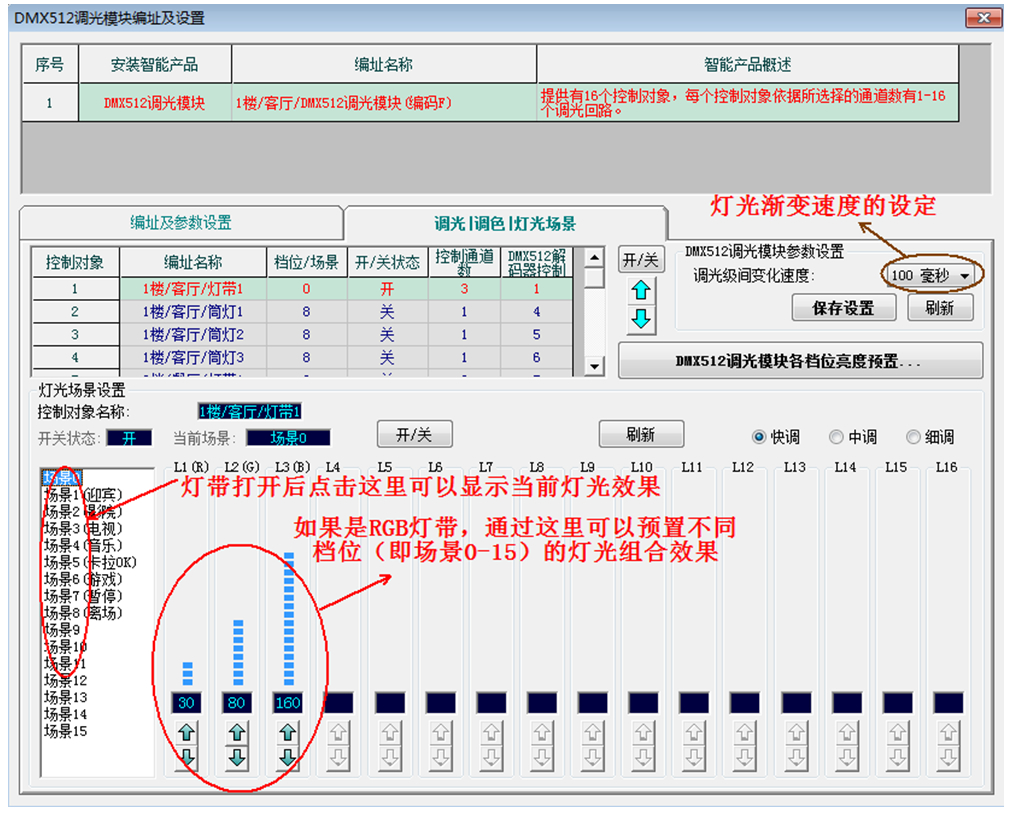The height and width of the screenshot is (815, 1013).
Task: Select the 1楼/客厅/灯带1 row in the control table
Action: pyautogui.click(x=302, y=289)
